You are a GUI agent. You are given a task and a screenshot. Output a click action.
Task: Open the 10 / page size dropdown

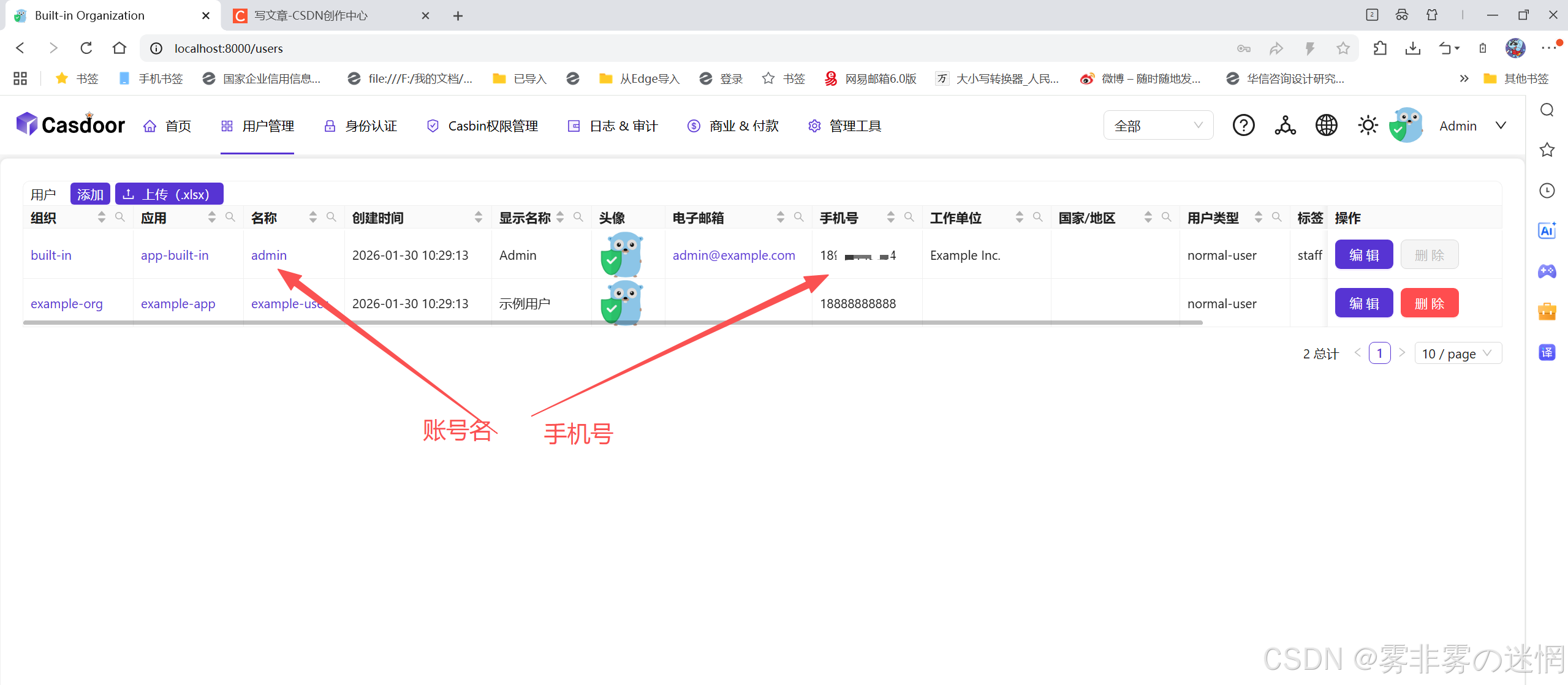click(x=1457, y=354)
